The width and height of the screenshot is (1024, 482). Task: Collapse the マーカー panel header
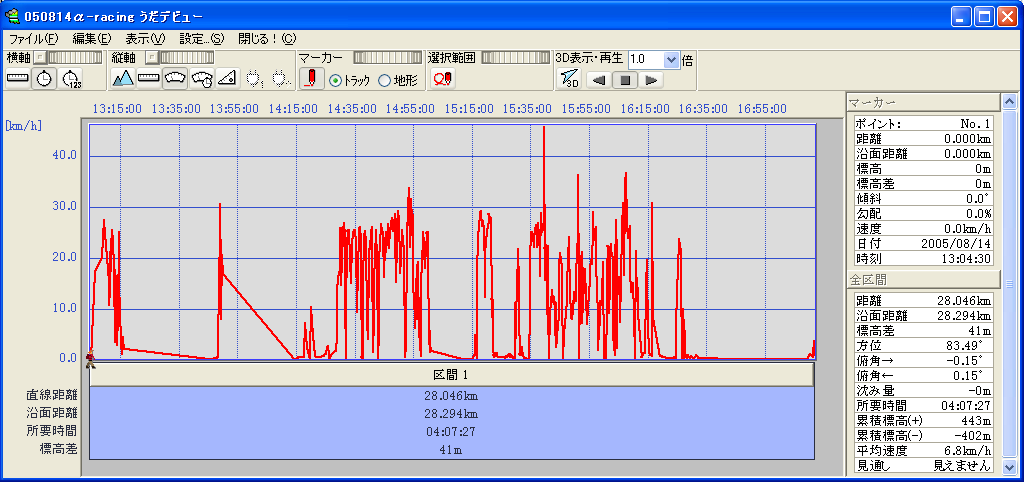922,102
